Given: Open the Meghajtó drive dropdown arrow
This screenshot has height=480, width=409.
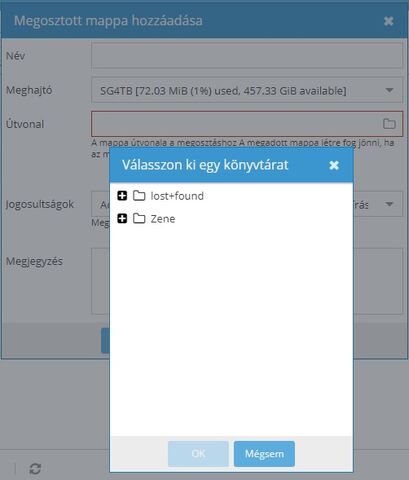Looking at the screenshot, I should [389, 90].
